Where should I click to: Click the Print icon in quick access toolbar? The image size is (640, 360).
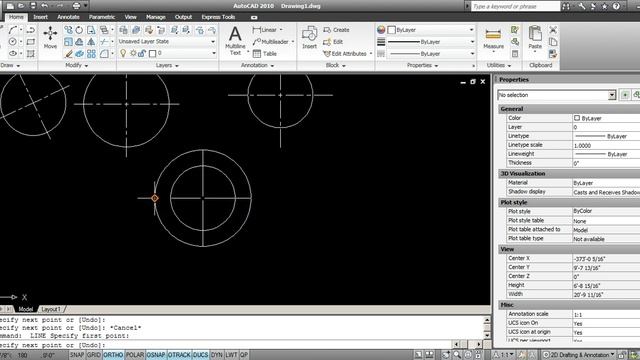pyautogui.click(x=76, y=6)
